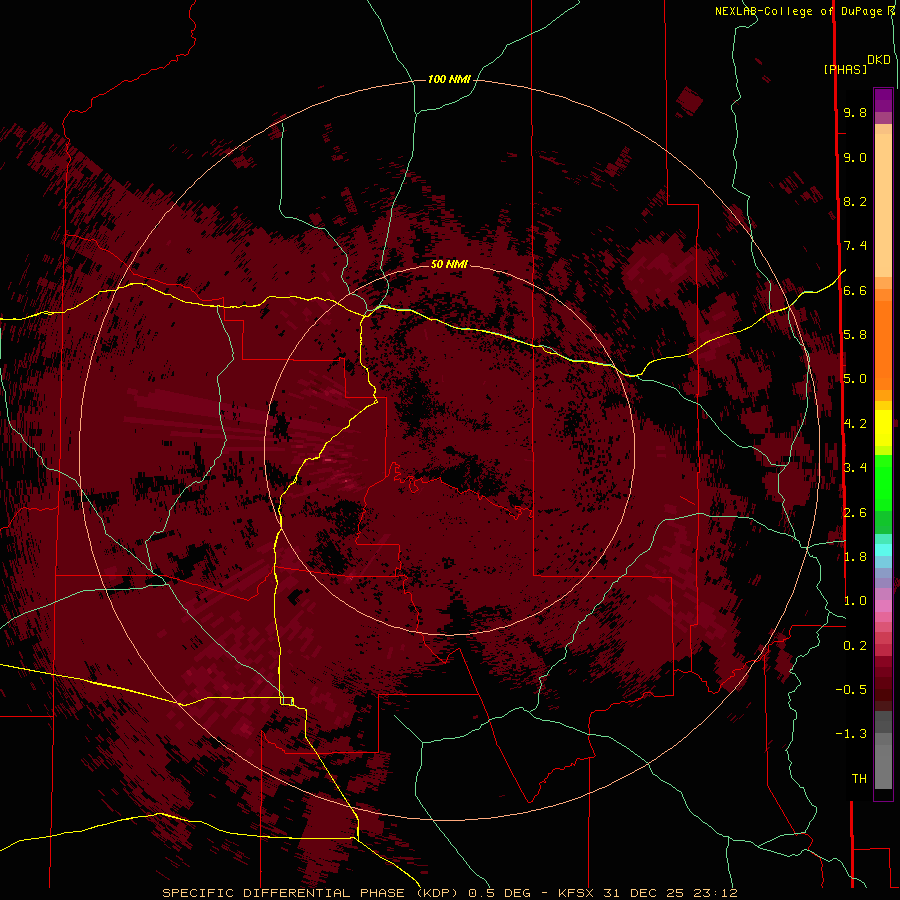Image resolution: width=900 pixels, height=900 pixels.
Task: Click the 1.8 legend value
Action: (x=855, y=557)
